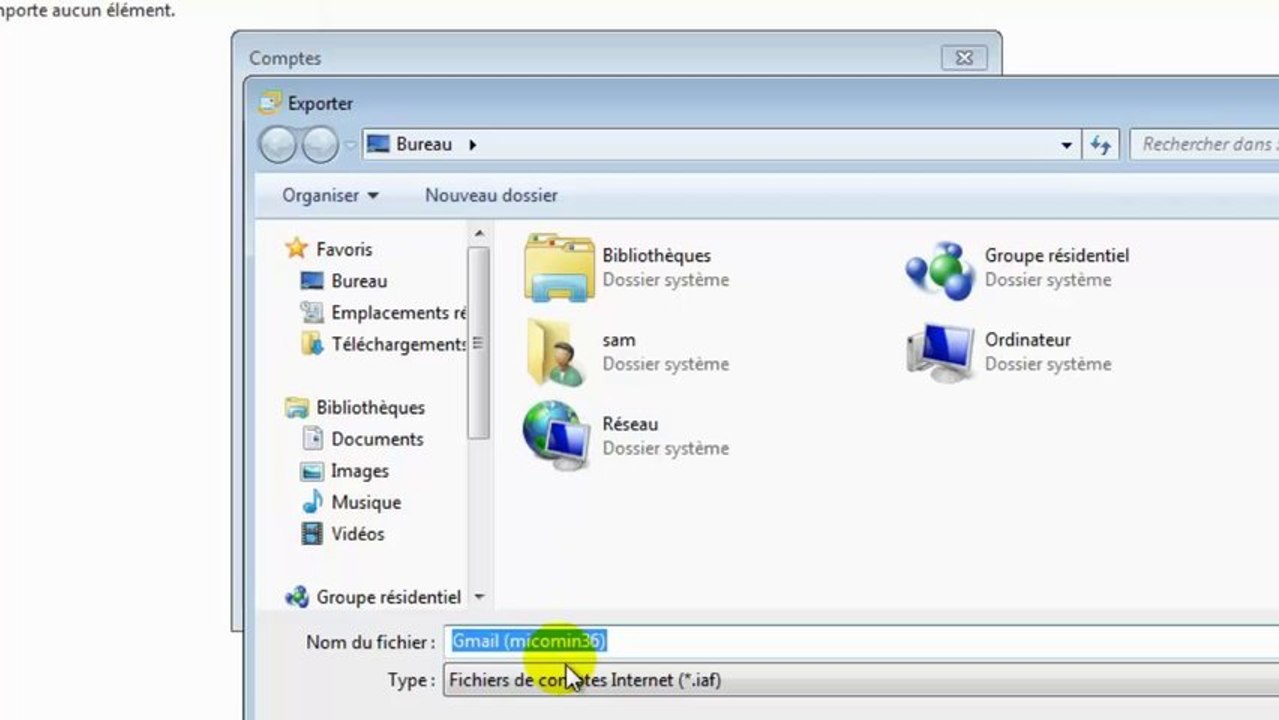
Task: Click the Musique note icon in sidebar
Action: pyautogui.click(x=313, y=502)
